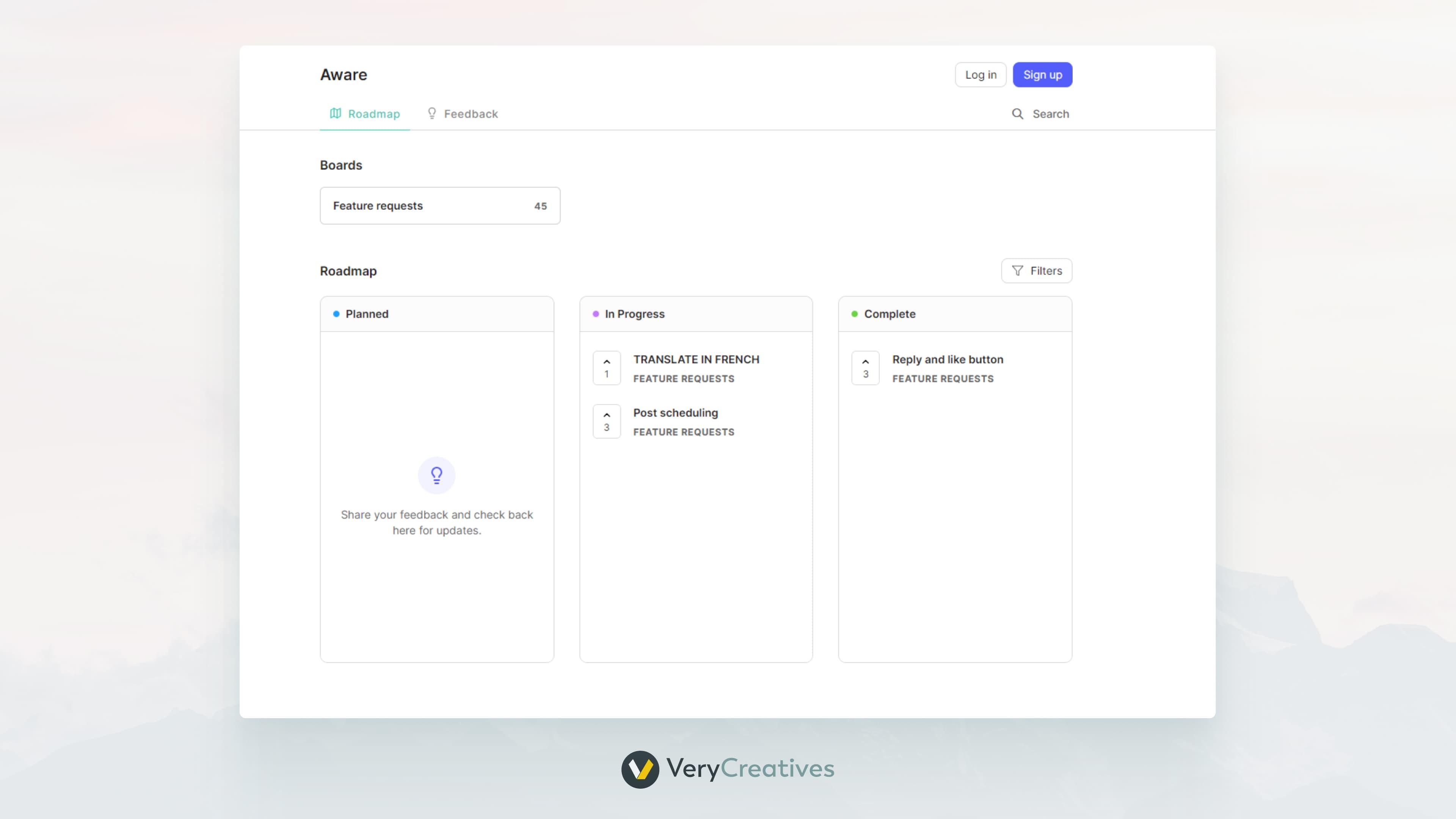Screen dimensions: 1456x819
Task: Click the FEATURE REQUESTS label under Reply and like button
Action: point(942,379)
